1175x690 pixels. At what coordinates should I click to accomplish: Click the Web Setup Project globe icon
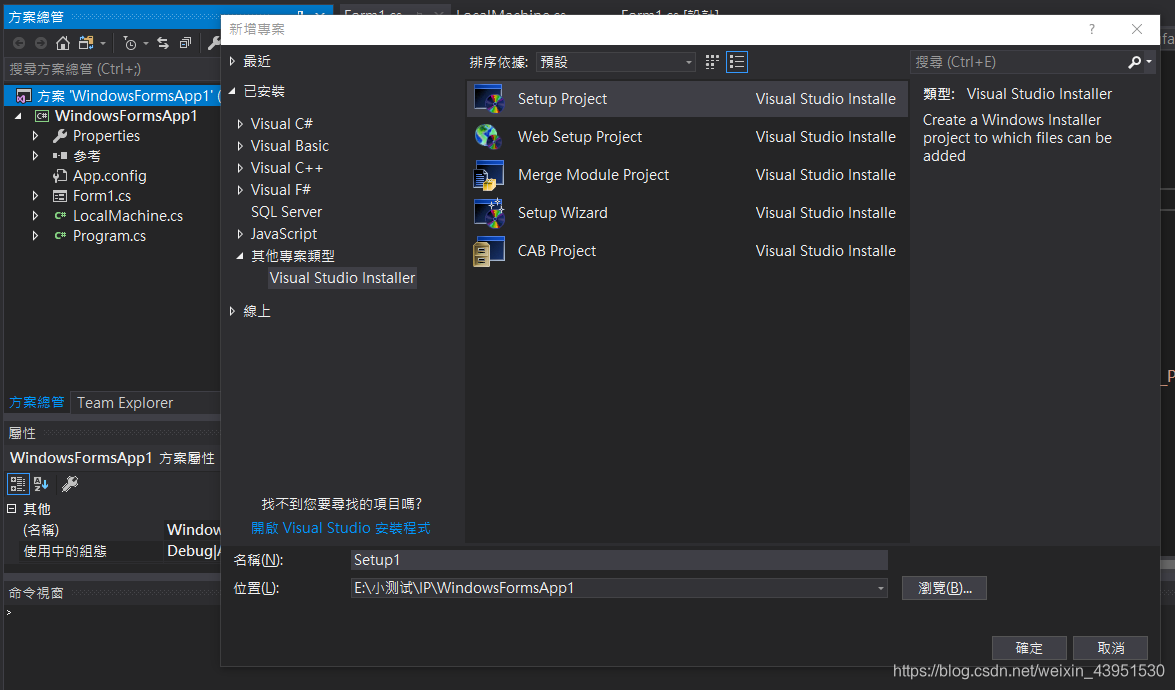(488, 136)
